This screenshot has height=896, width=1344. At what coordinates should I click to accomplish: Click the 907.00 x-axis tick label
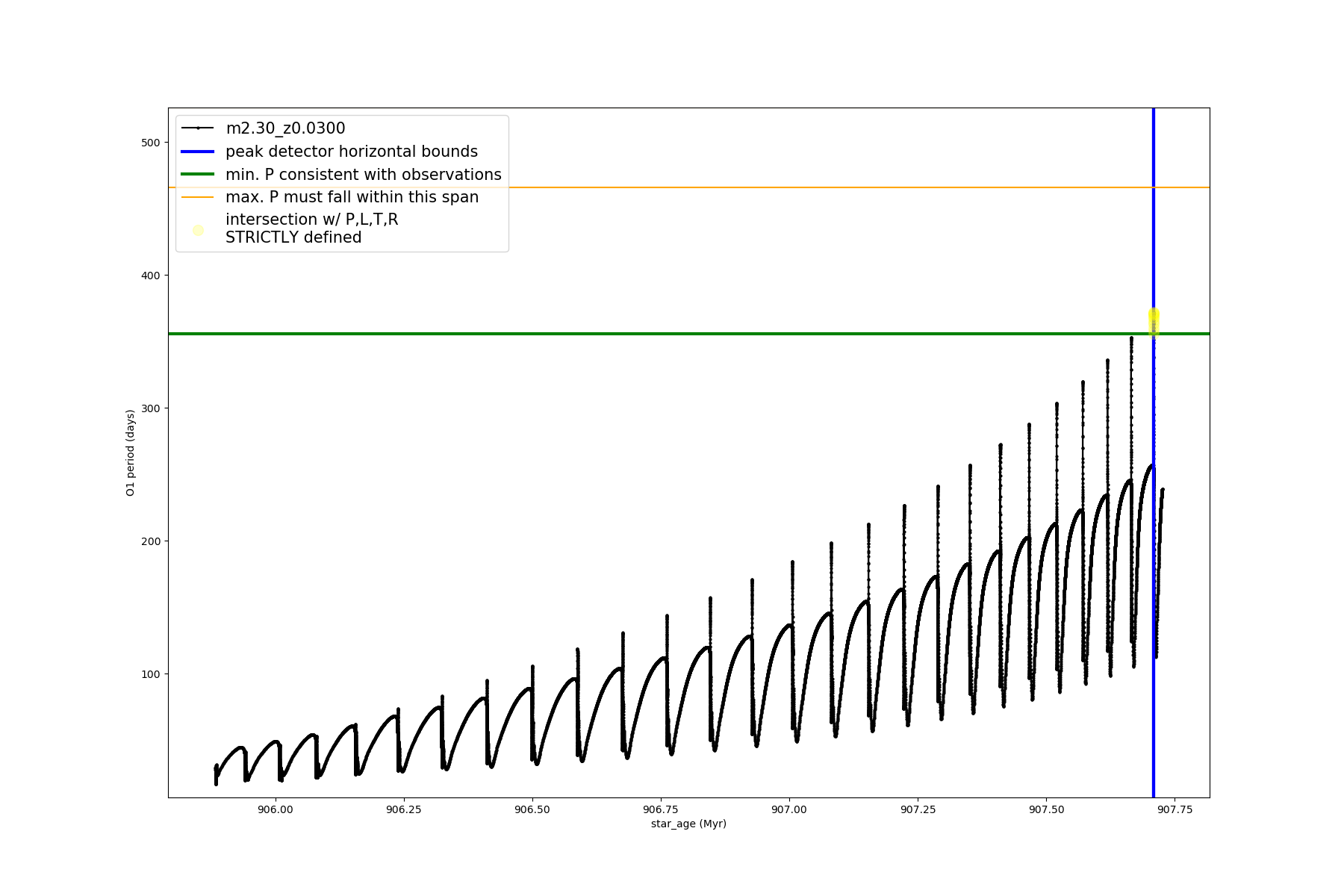point(789,809)
